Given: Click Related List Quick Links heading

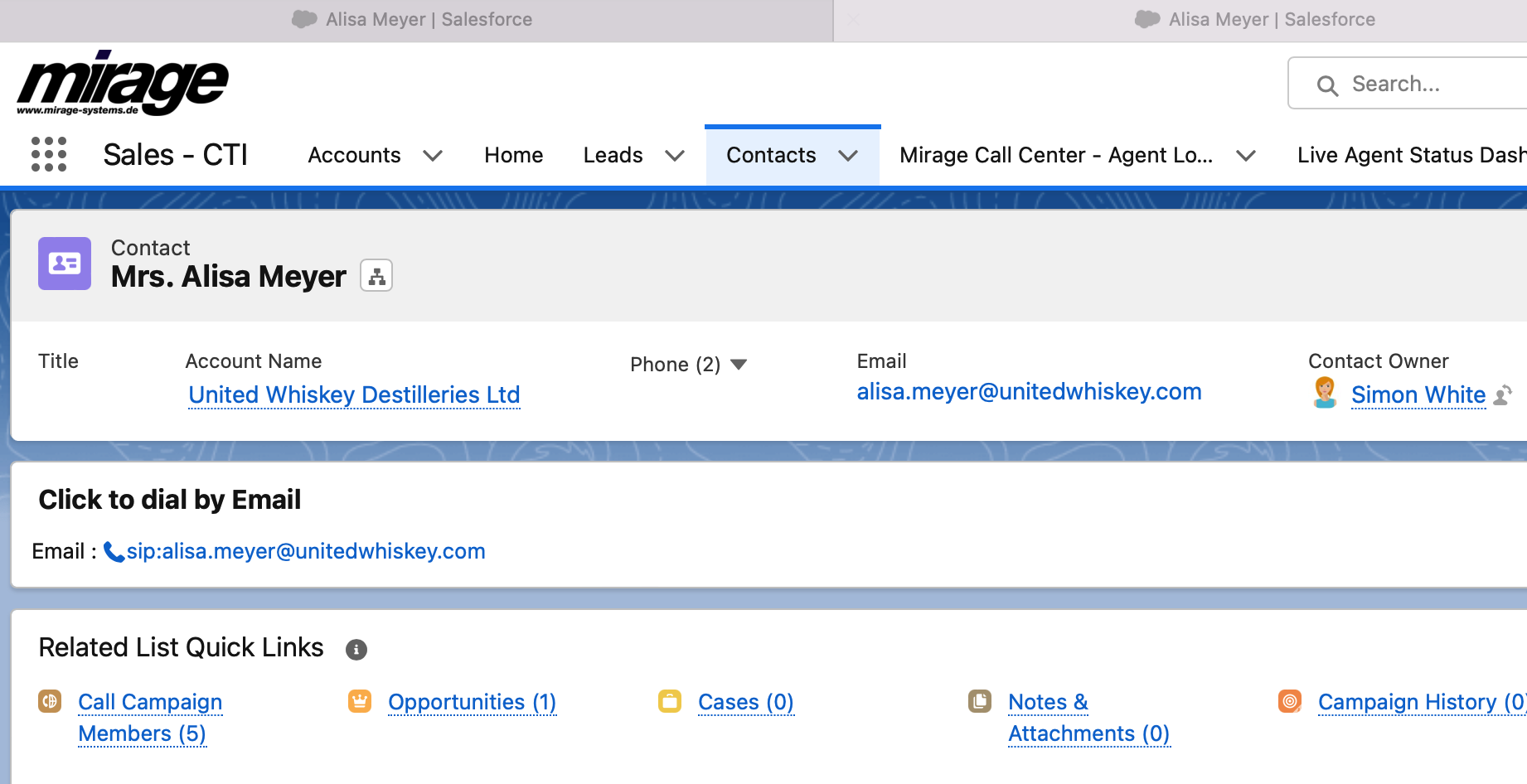Looking at the screenshot, I should (182, 647).
